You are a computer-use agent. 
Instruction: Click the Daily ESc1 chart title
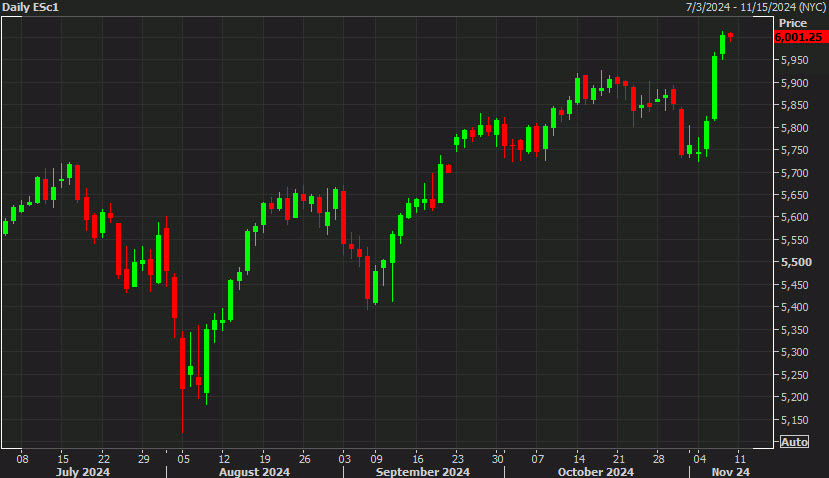point(32,7)
